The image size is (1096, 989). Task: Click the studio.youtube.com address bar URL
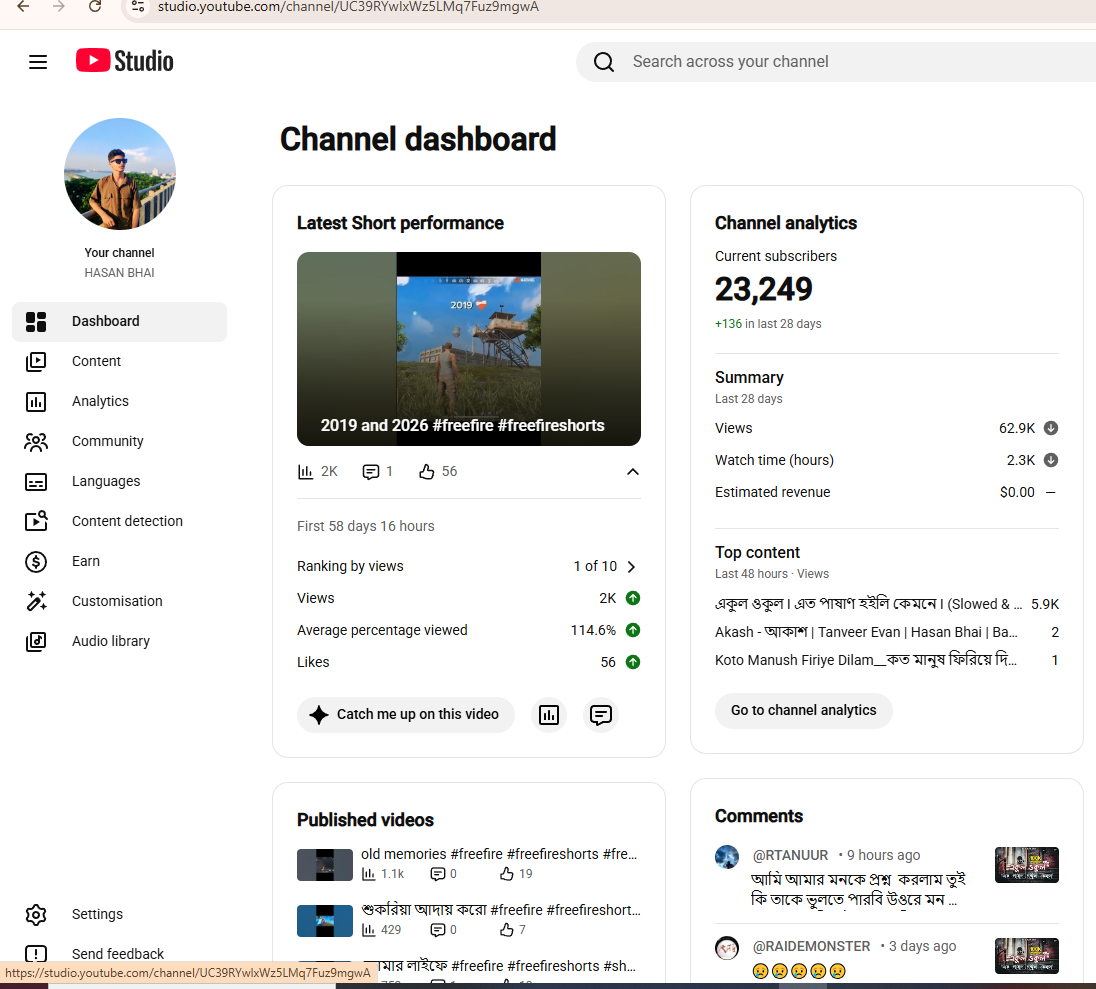348,7
